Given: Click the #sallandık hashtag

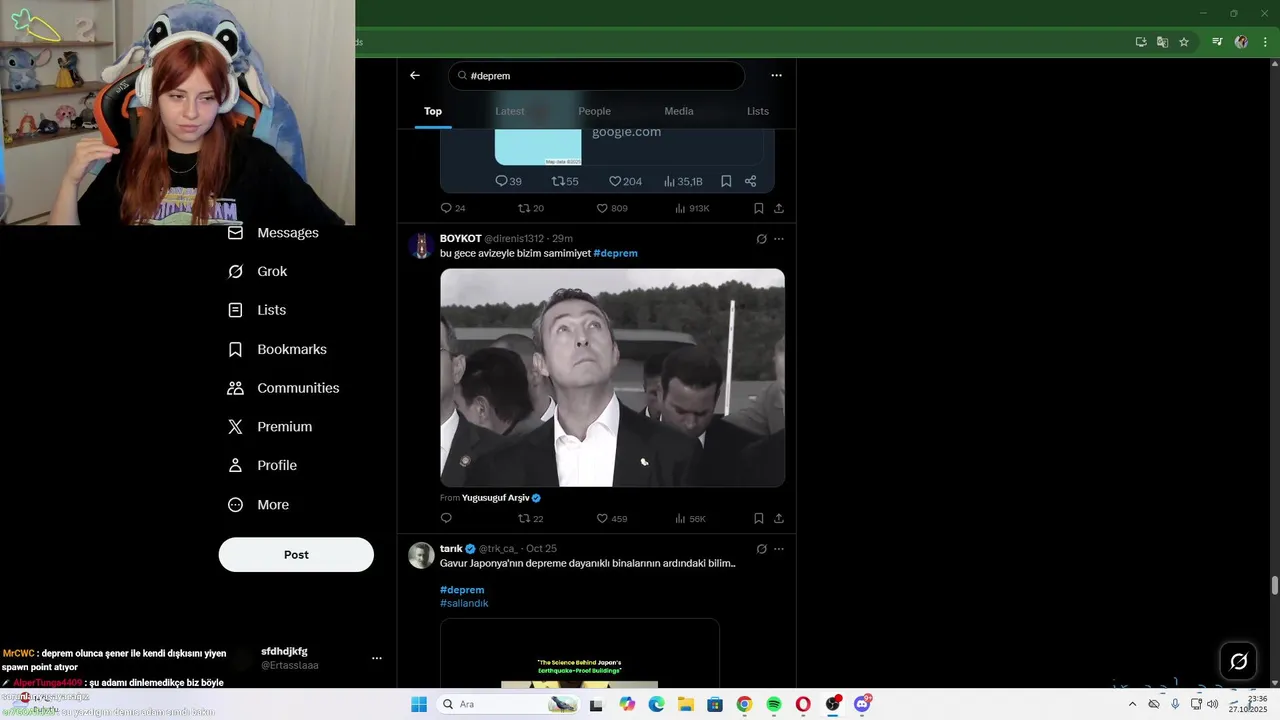Looking at the screenshot, I should (x=464, y=603).
